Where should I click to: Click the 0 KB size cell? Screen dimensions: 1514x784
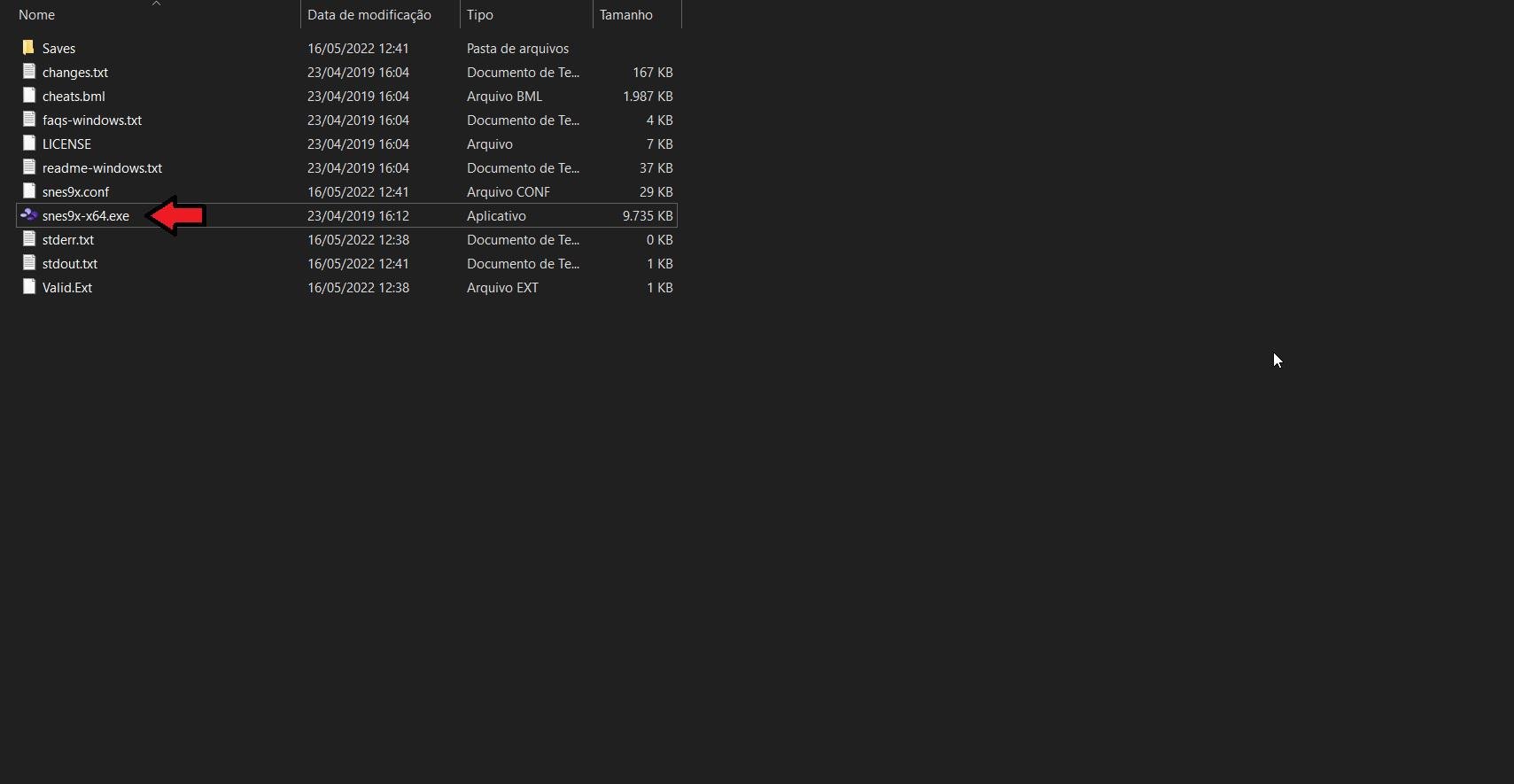coord(660,240)
